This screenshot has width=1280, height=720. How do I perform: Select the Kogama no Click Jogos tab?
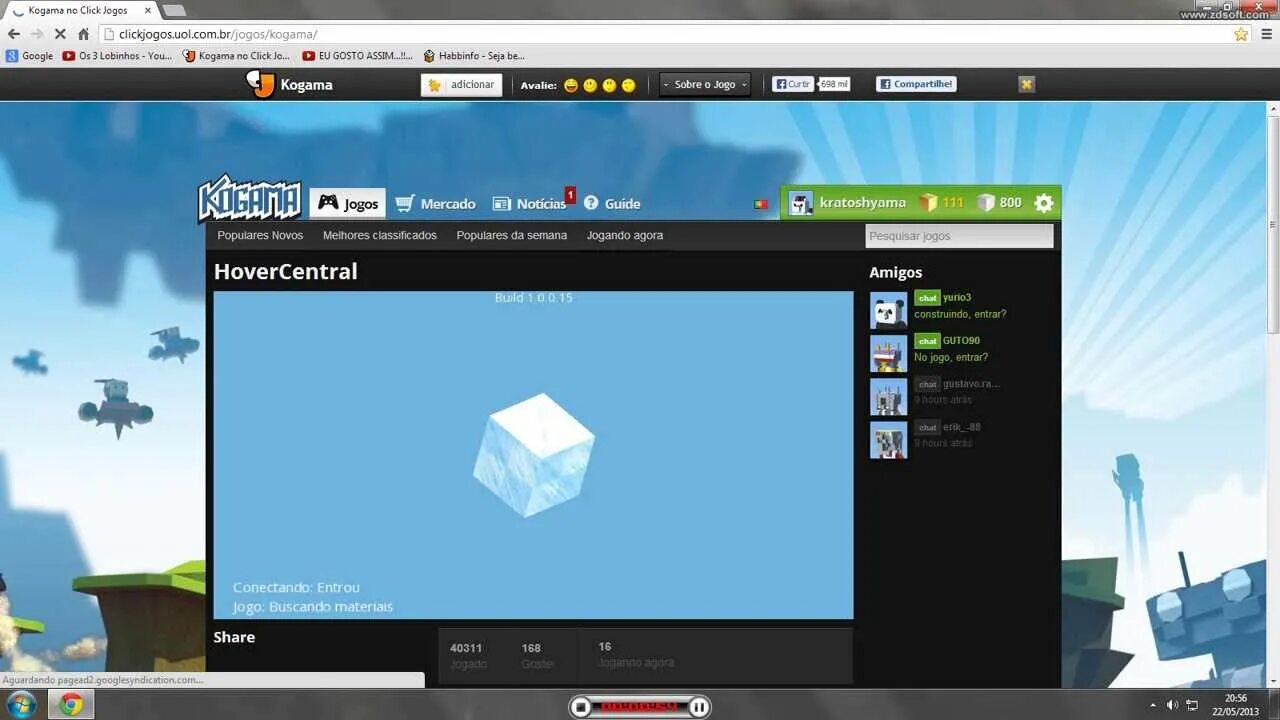click(80, 10)
